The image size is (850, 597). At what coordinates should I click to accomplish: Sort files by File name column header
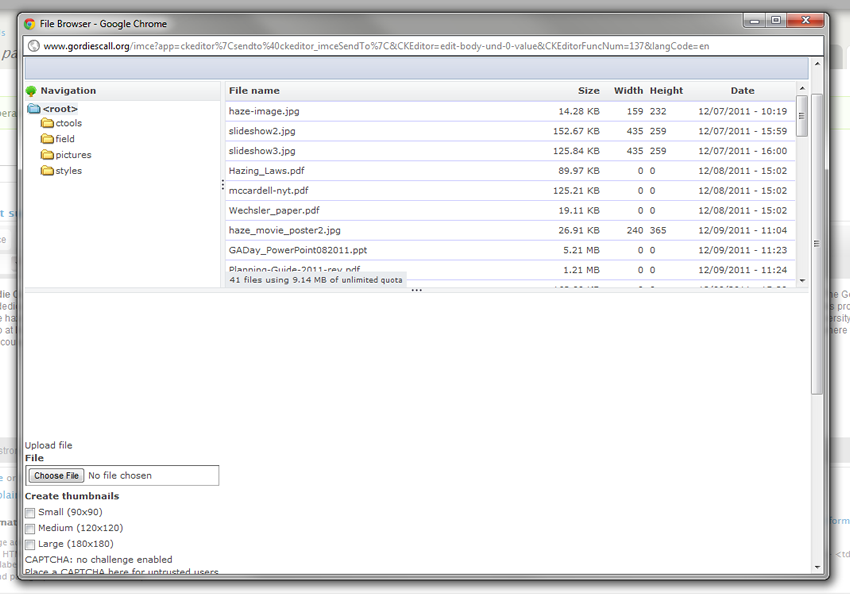[254, 91]
